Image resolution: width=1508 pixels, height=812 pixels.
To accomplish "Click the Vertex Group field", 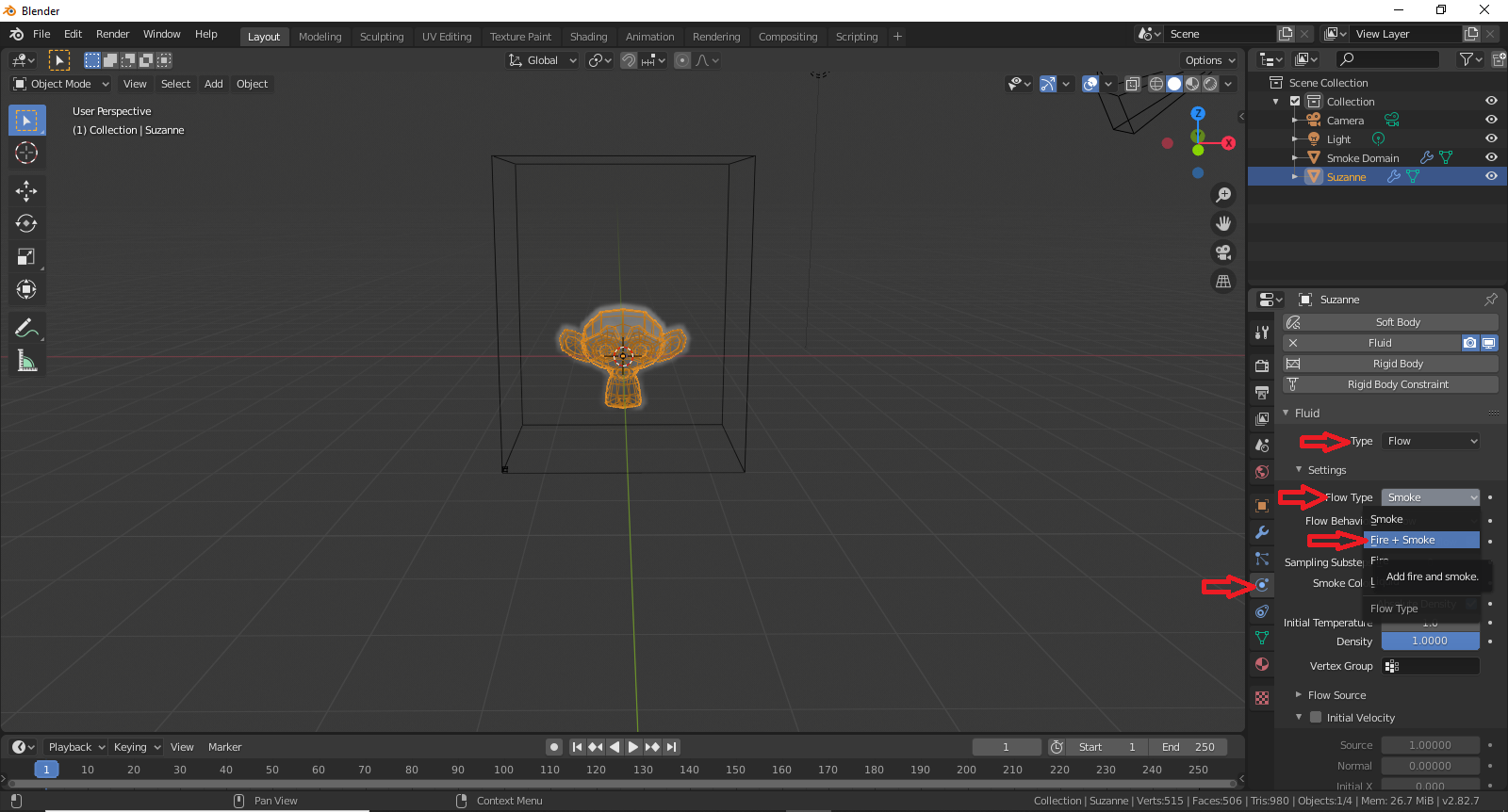I will (1431, 666).
